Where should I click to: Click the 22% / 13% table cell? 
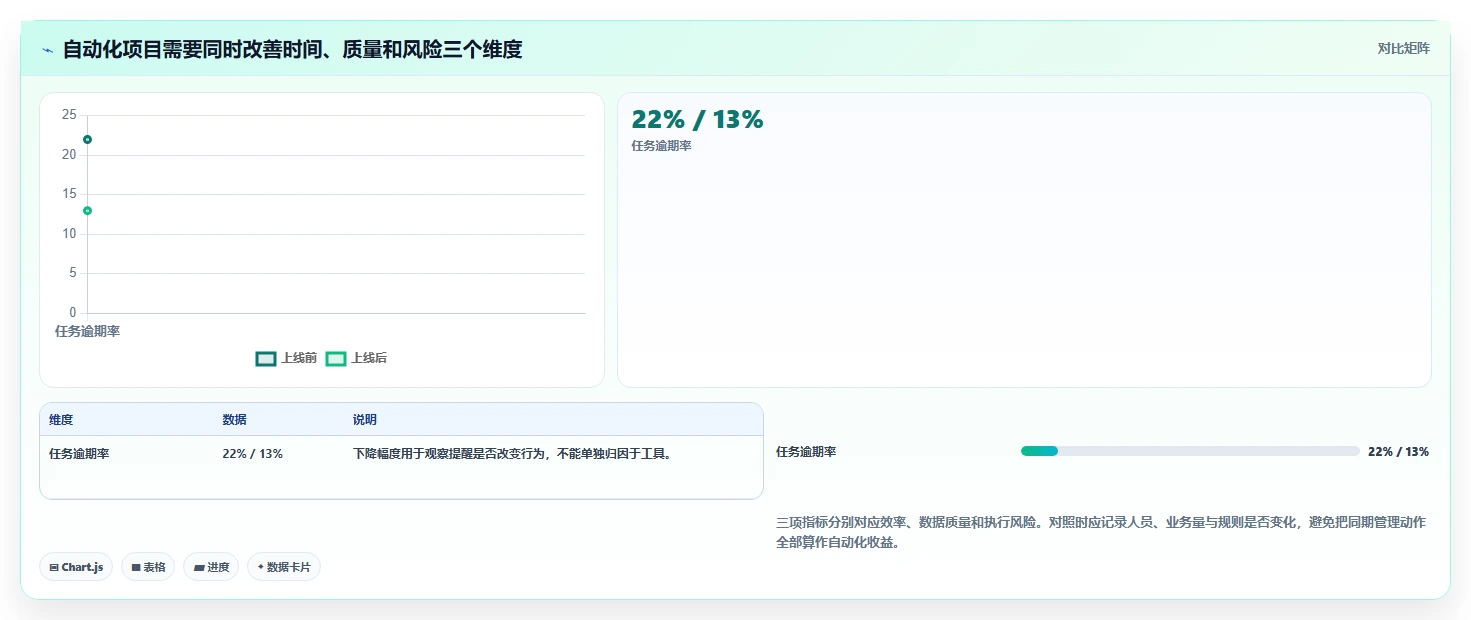pyautogui.click(x=252, y=454)
